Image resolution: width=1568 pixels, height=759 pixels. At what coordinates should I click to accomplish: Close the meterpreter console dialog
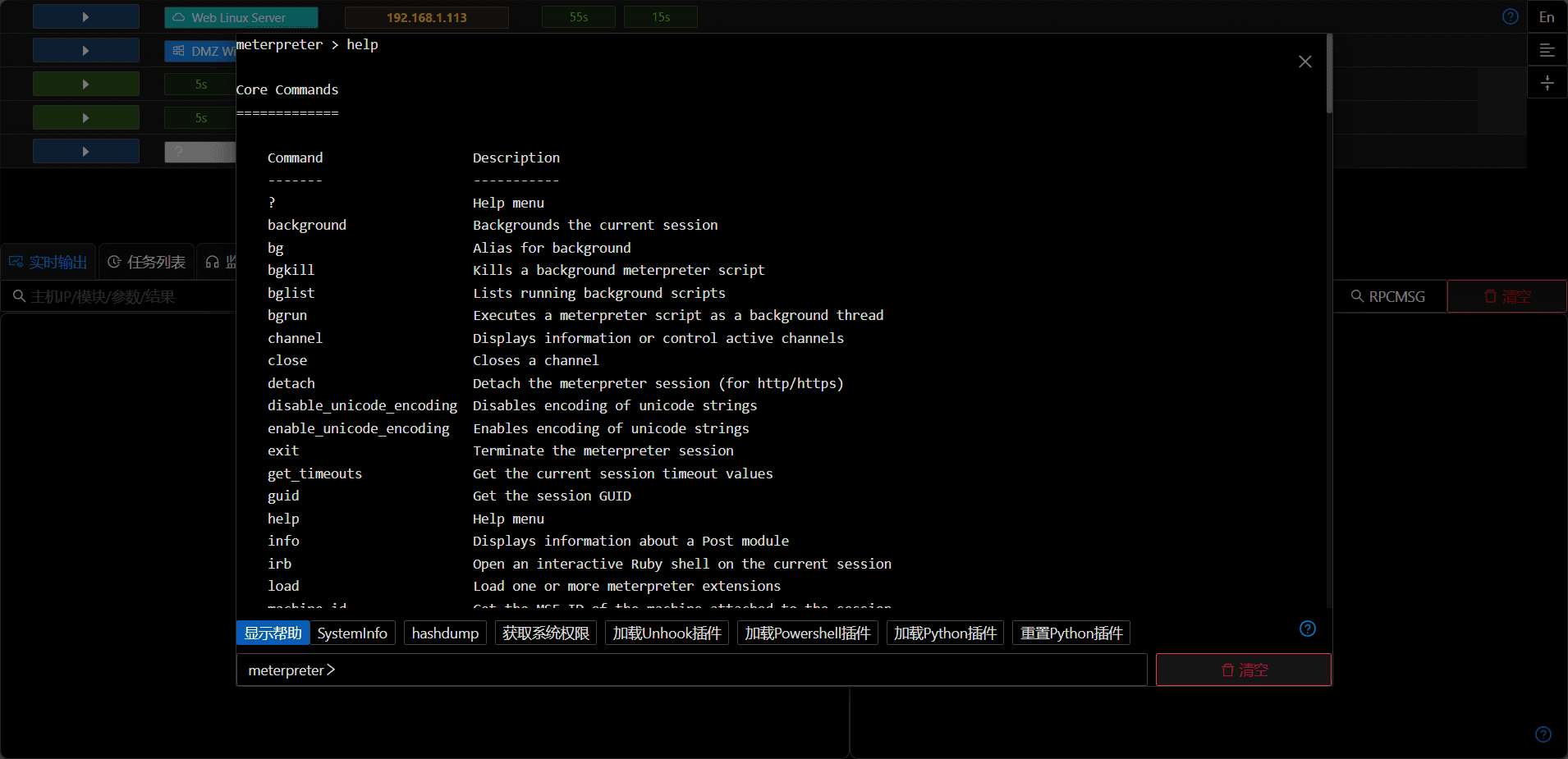[x=1305, y=62]
